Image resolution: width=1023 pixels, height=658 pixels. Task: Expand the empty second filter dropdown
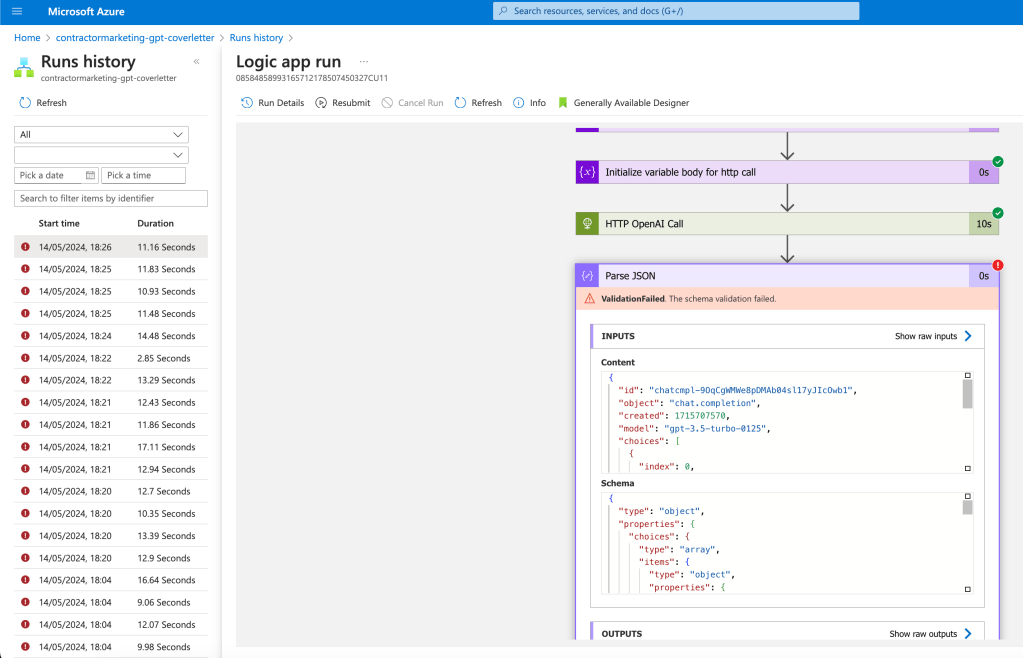[x=101, y=155]
